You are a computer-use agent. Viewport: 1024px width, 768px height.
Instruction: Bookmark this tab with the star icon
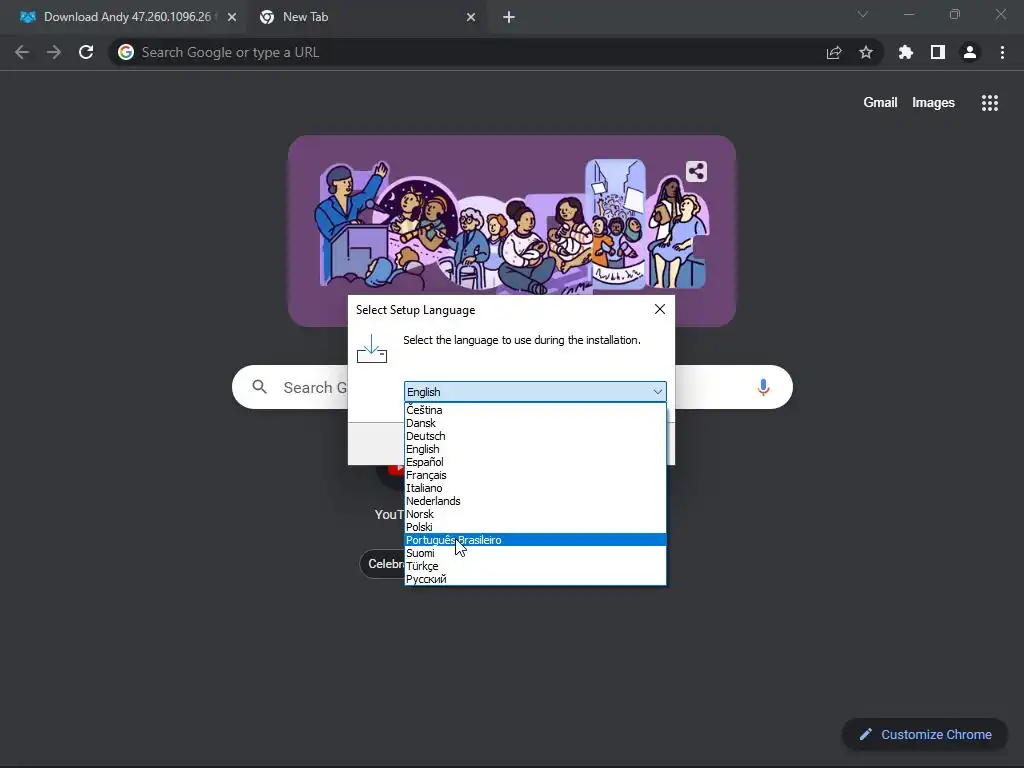pos(866,52)
